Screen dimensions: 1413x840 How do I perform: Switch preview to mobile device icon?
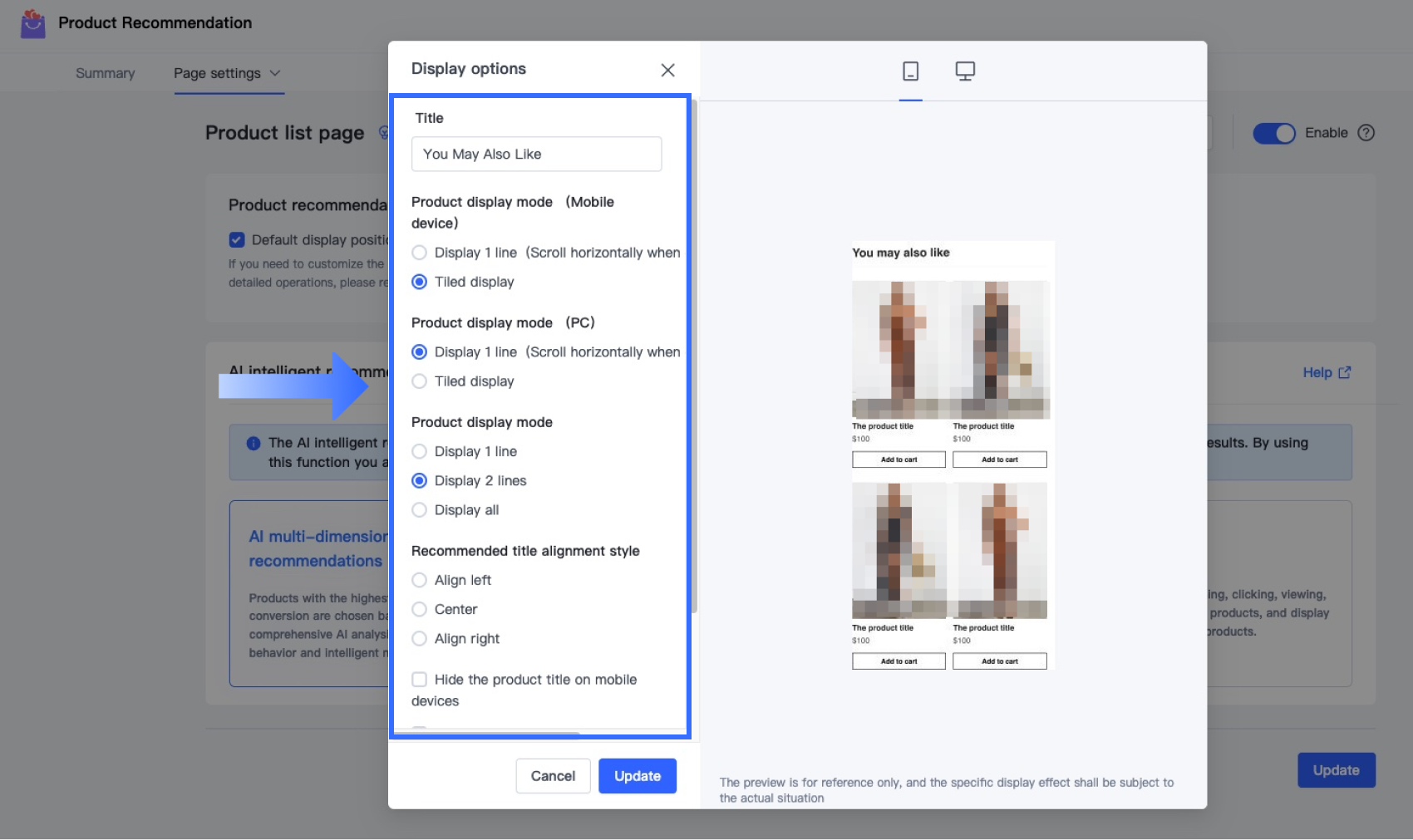910,71
